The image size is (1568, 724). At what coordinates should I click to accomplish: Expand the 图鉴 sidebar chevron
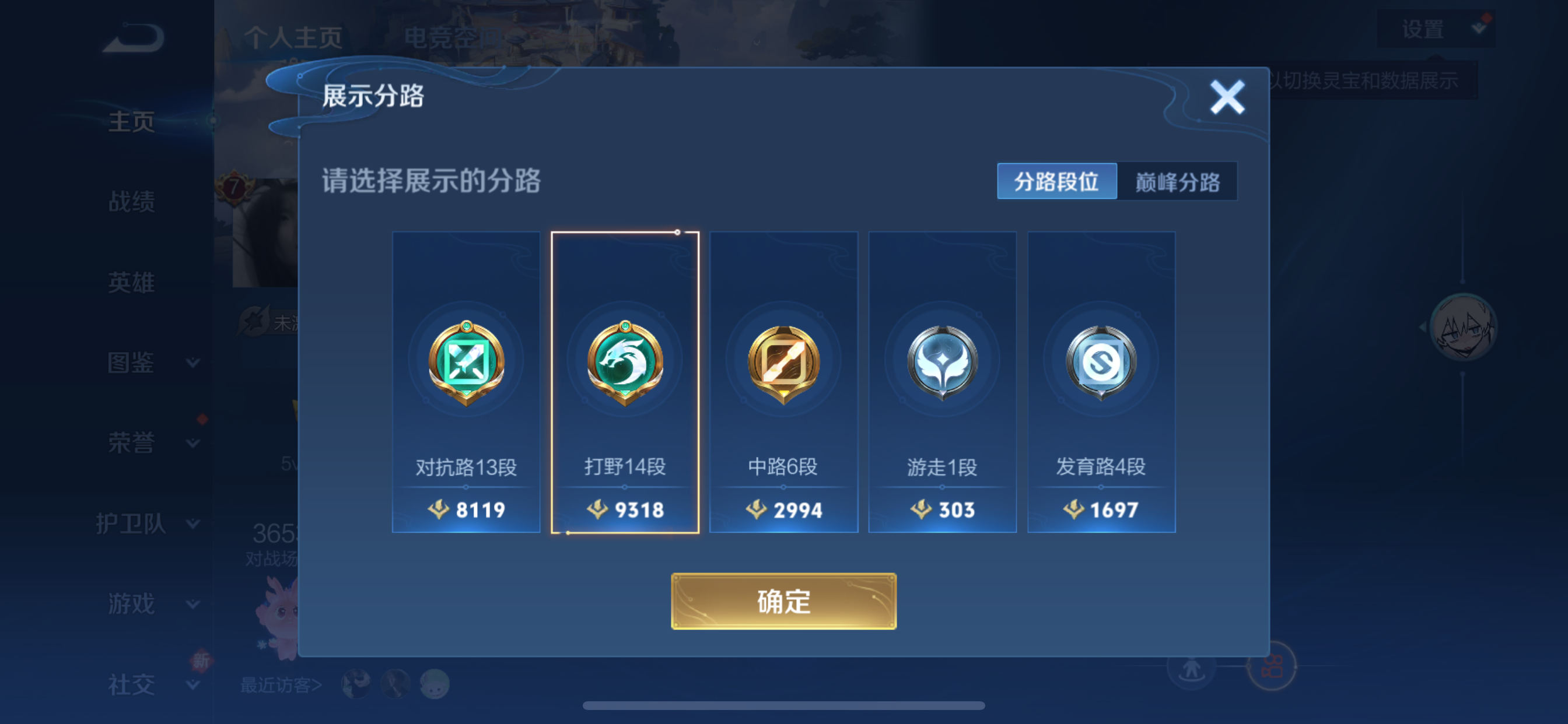pyautogui.click(x=193, y=363)
